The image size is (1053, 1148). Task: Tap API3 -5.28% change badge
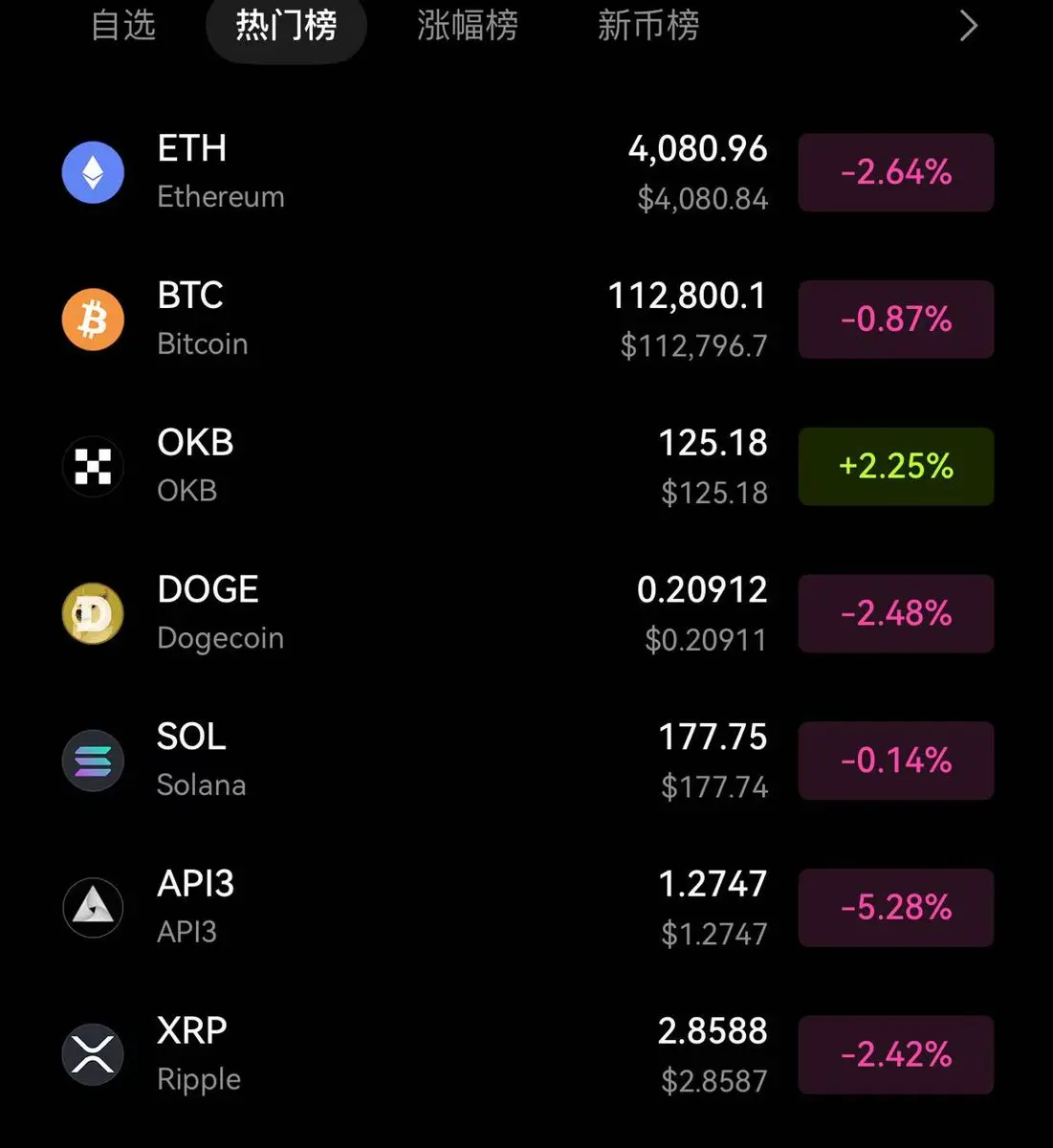(896, 908)
